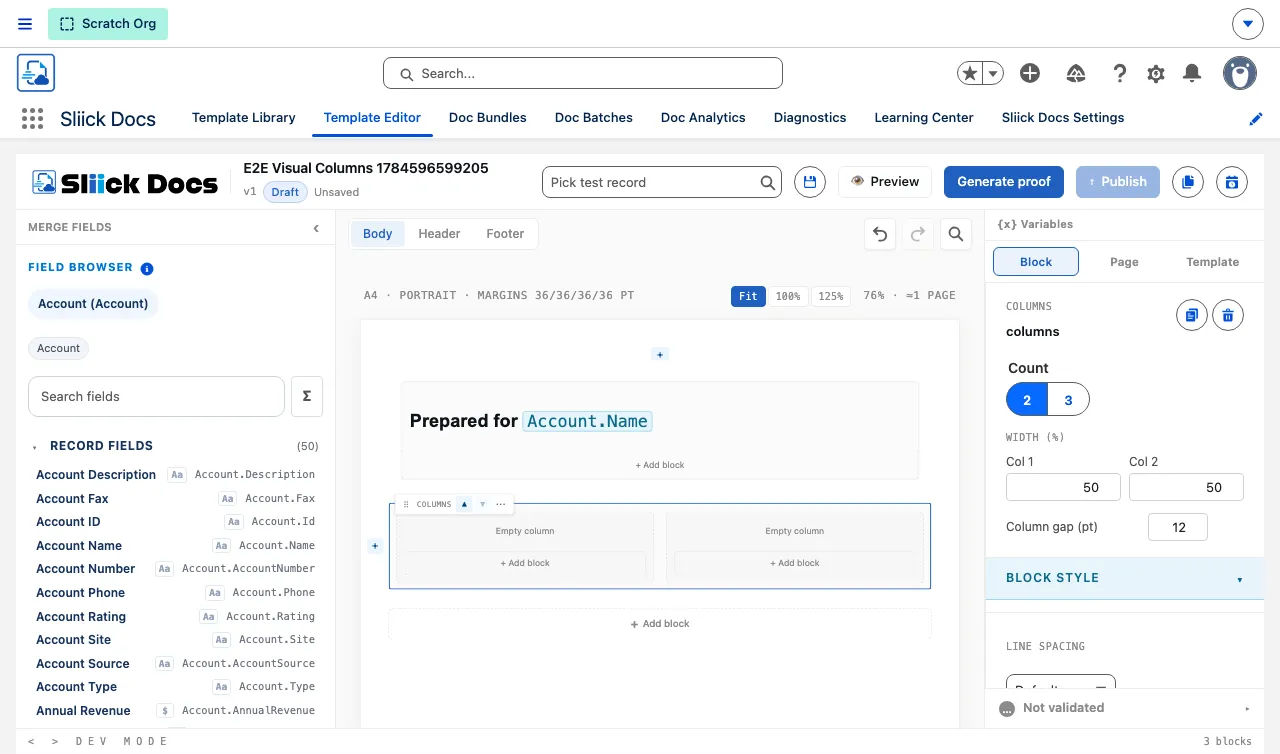Collapse the Merge Fields panel chevron
Viewport: 1280px width, 754px height.
(x=316, y=228)
